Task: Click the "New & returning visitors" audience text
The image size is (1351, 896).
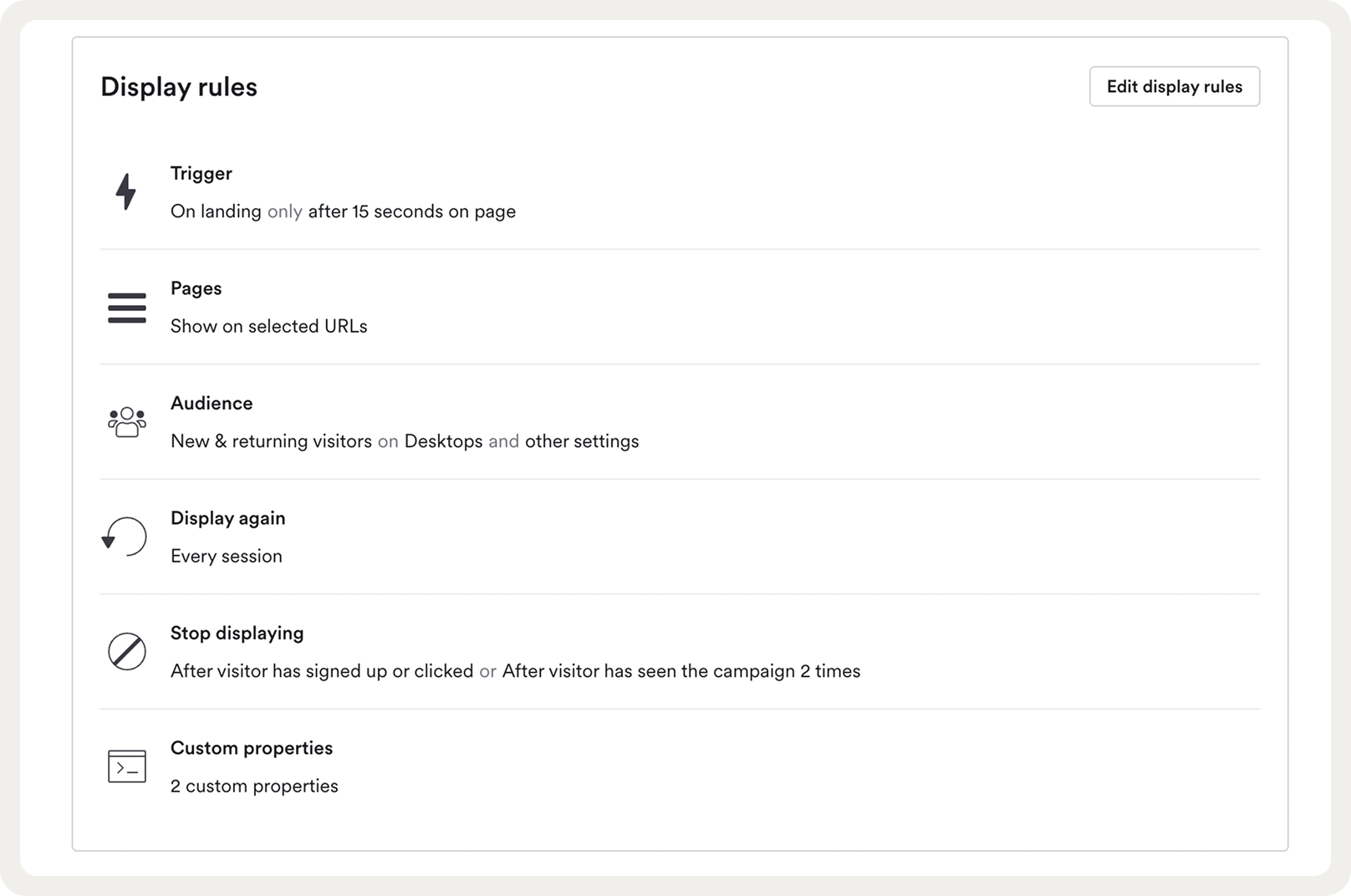Action: tap(272, 441)
